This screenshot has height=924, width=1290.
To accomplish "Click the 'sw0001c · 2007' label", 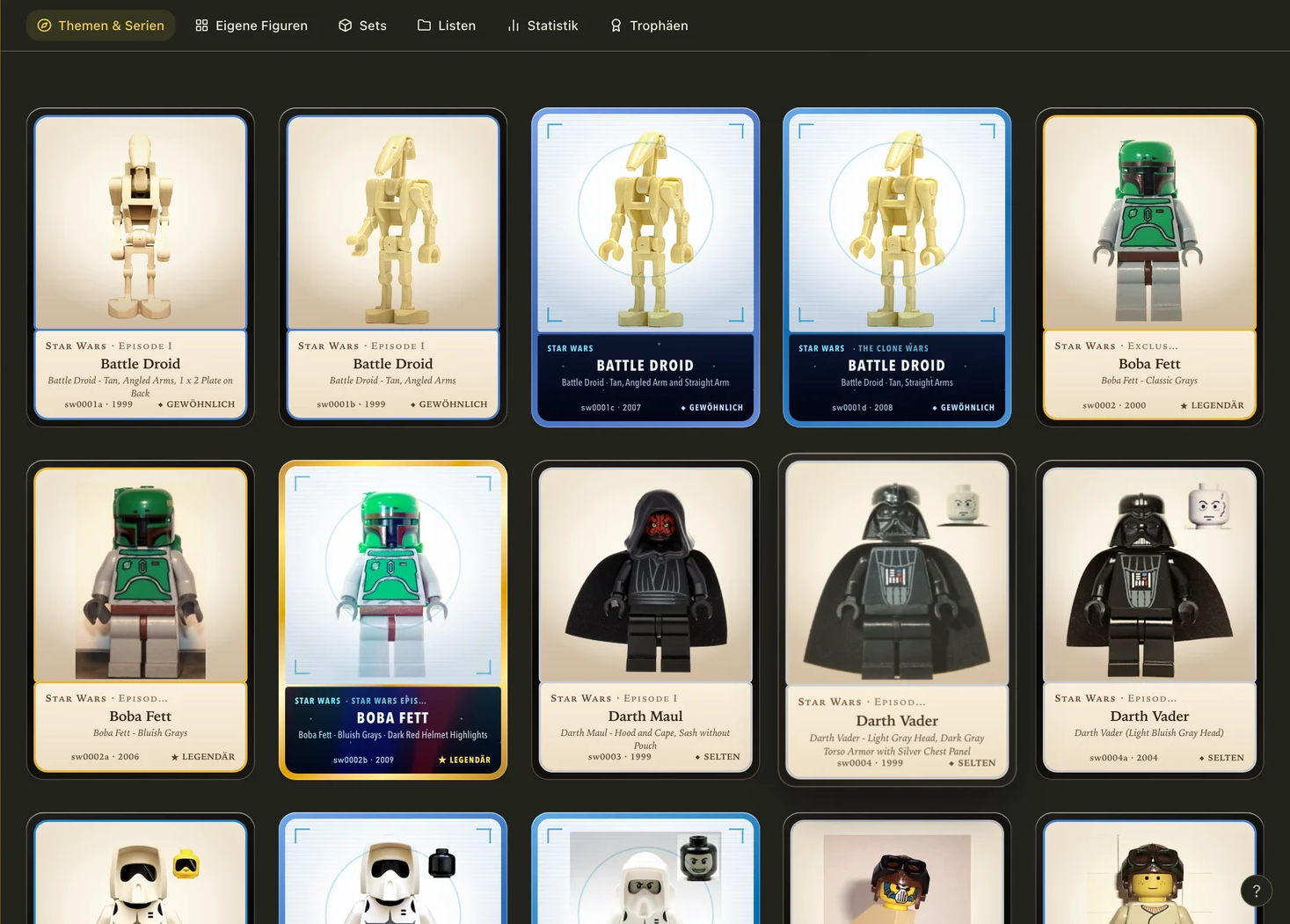I will (611, 408).
